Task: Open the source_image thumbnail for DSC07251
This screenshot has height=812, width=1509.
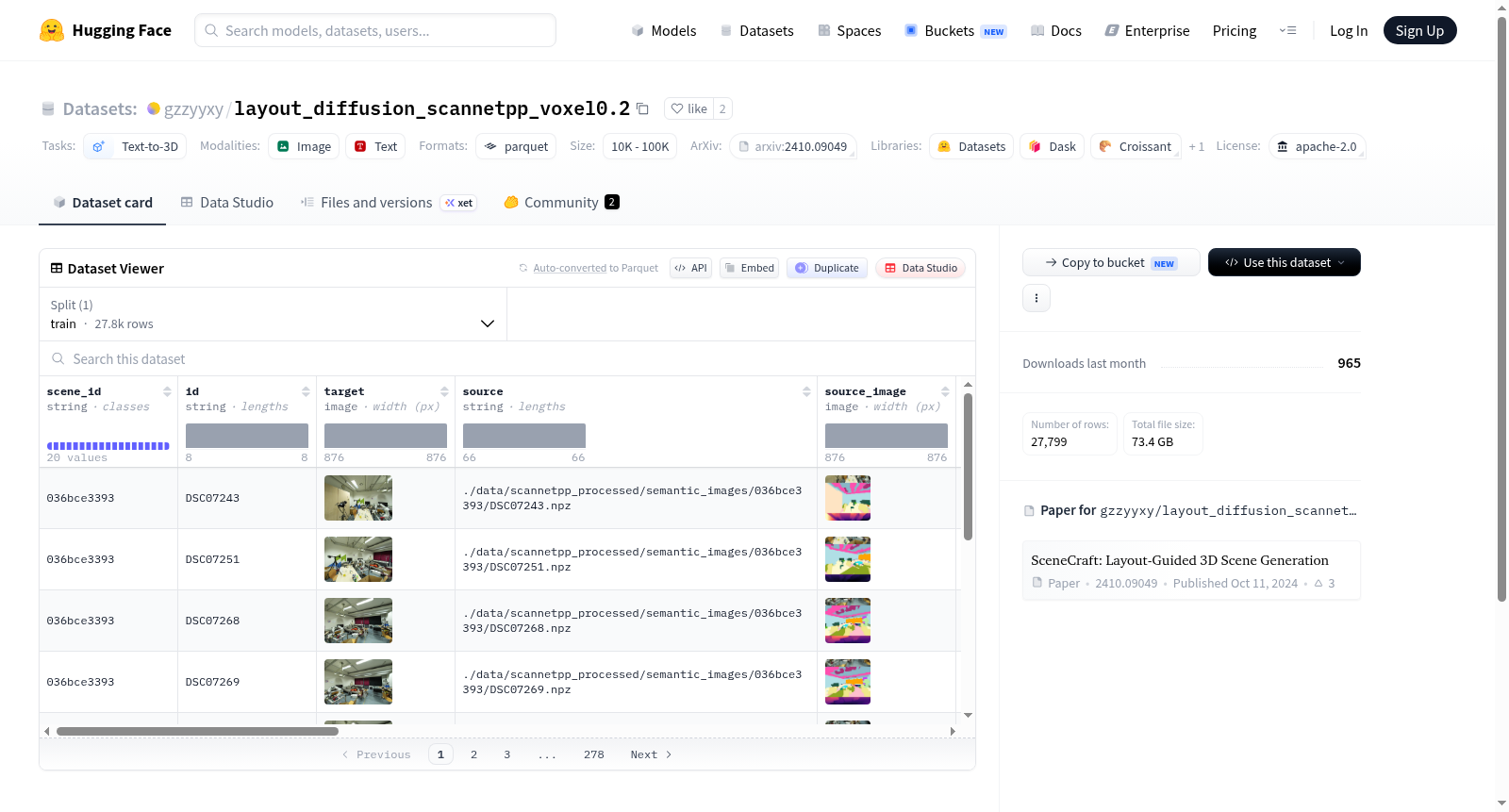Action: click(848, 559)
